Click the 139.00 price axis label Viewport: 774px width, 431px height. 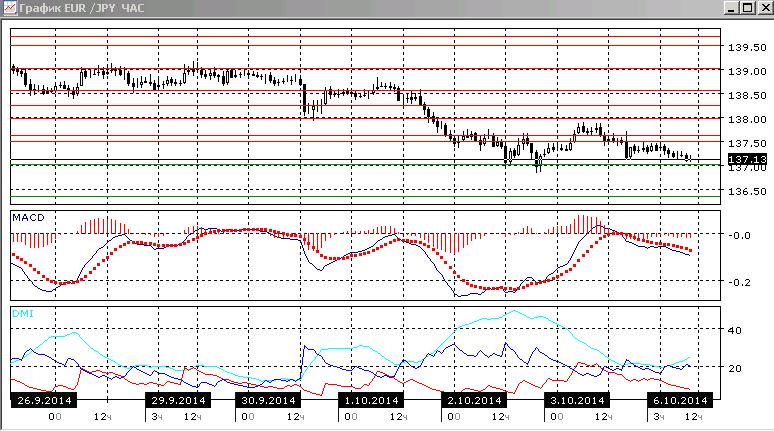[747, 71]
